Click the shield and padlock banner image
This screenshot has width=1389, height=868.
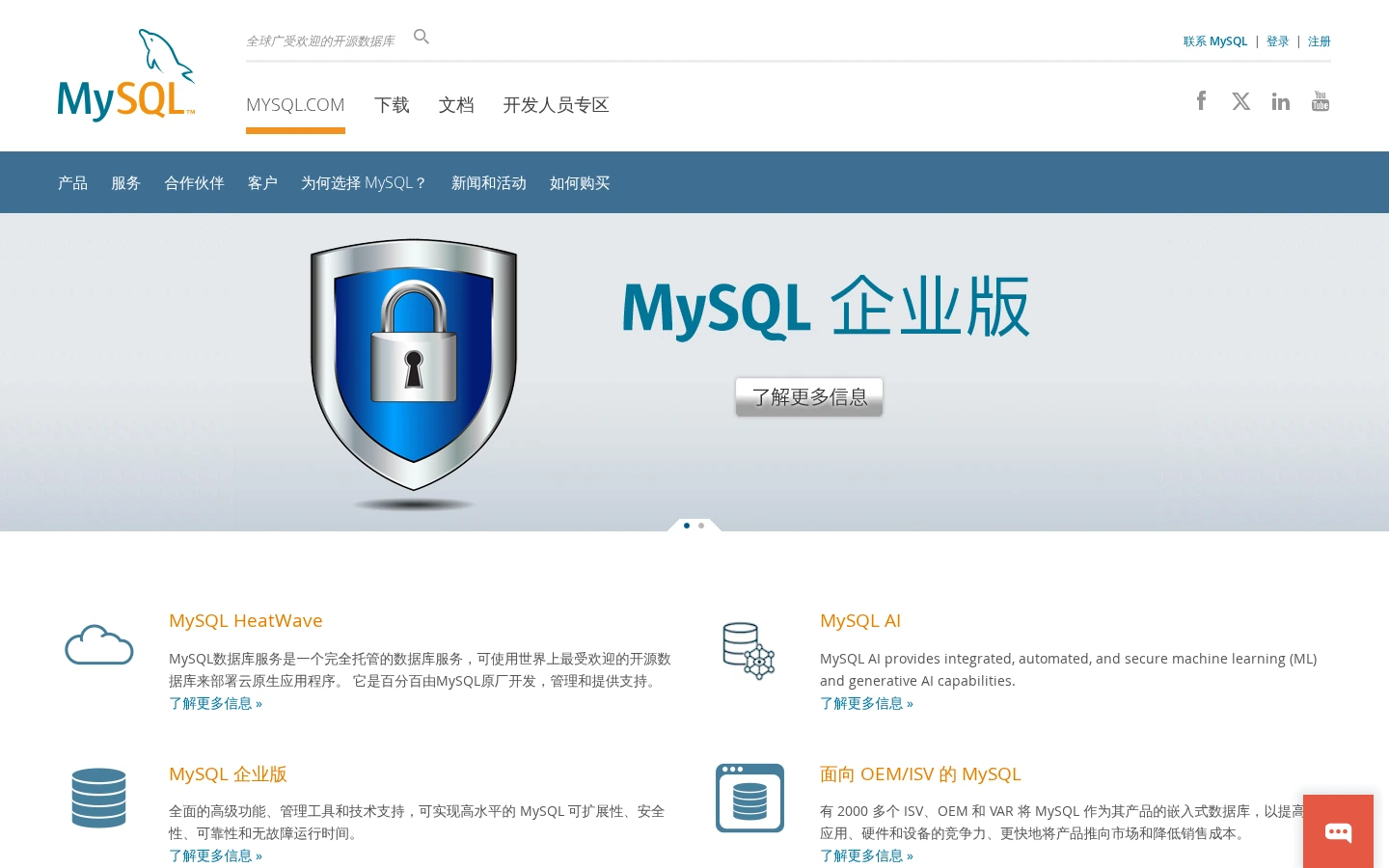(x=414, y=374)
